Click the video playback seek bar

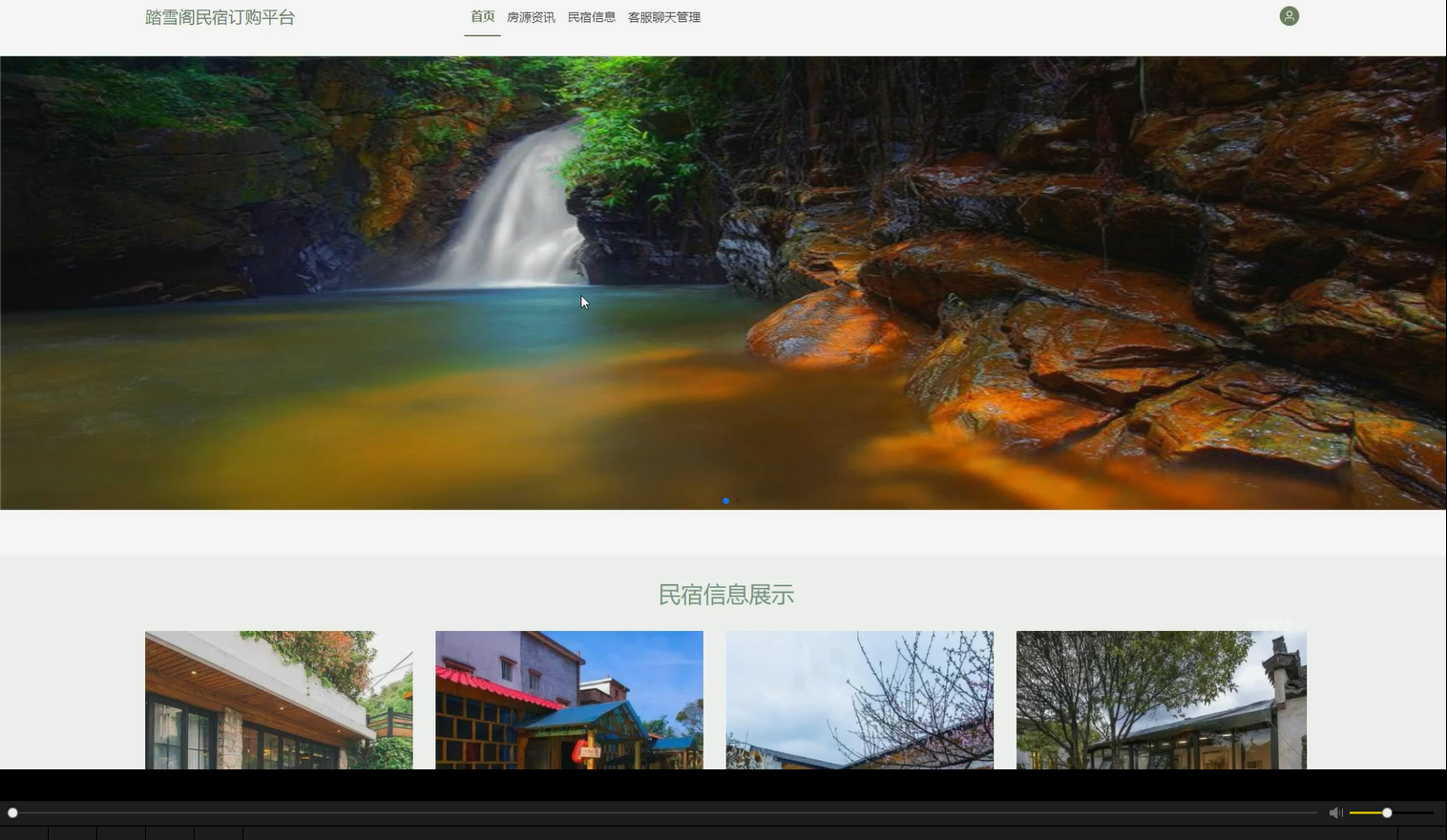tap(668, 812)
